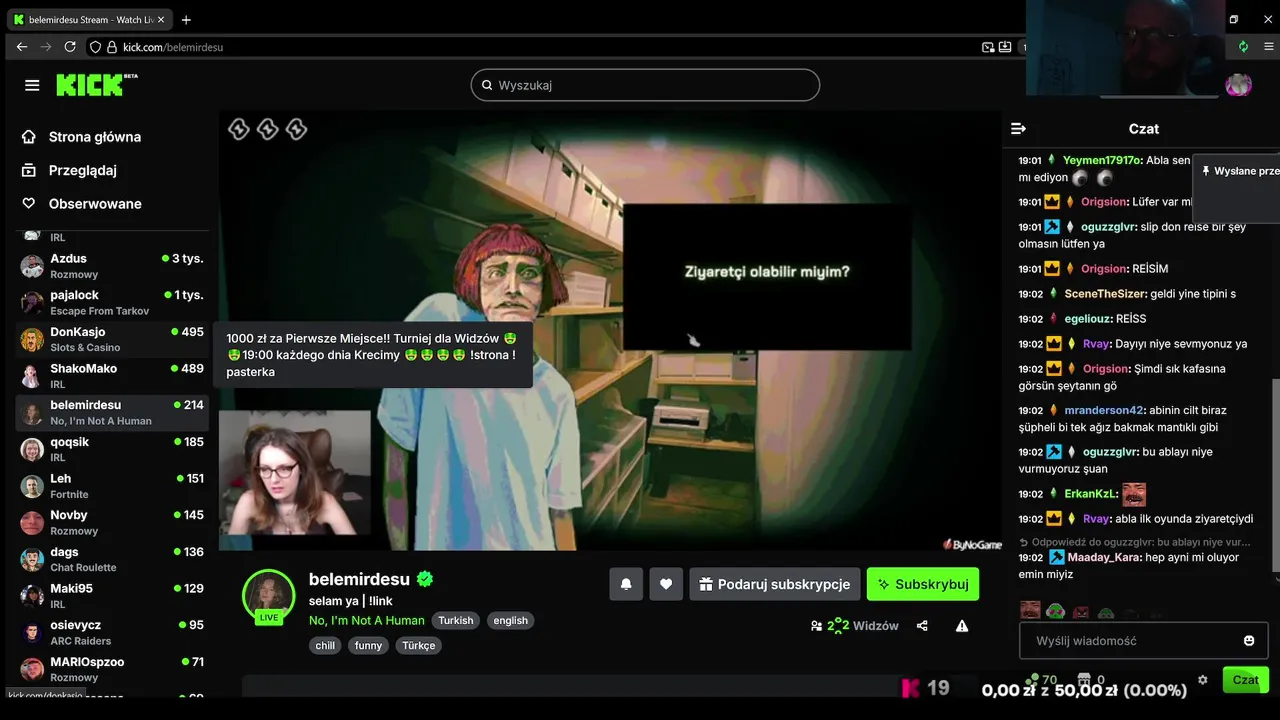Click the kick.com/belemirdesu address bar
Viewport: 1280px width, 720px height.
pyautogui.click(x=172, y=47)
